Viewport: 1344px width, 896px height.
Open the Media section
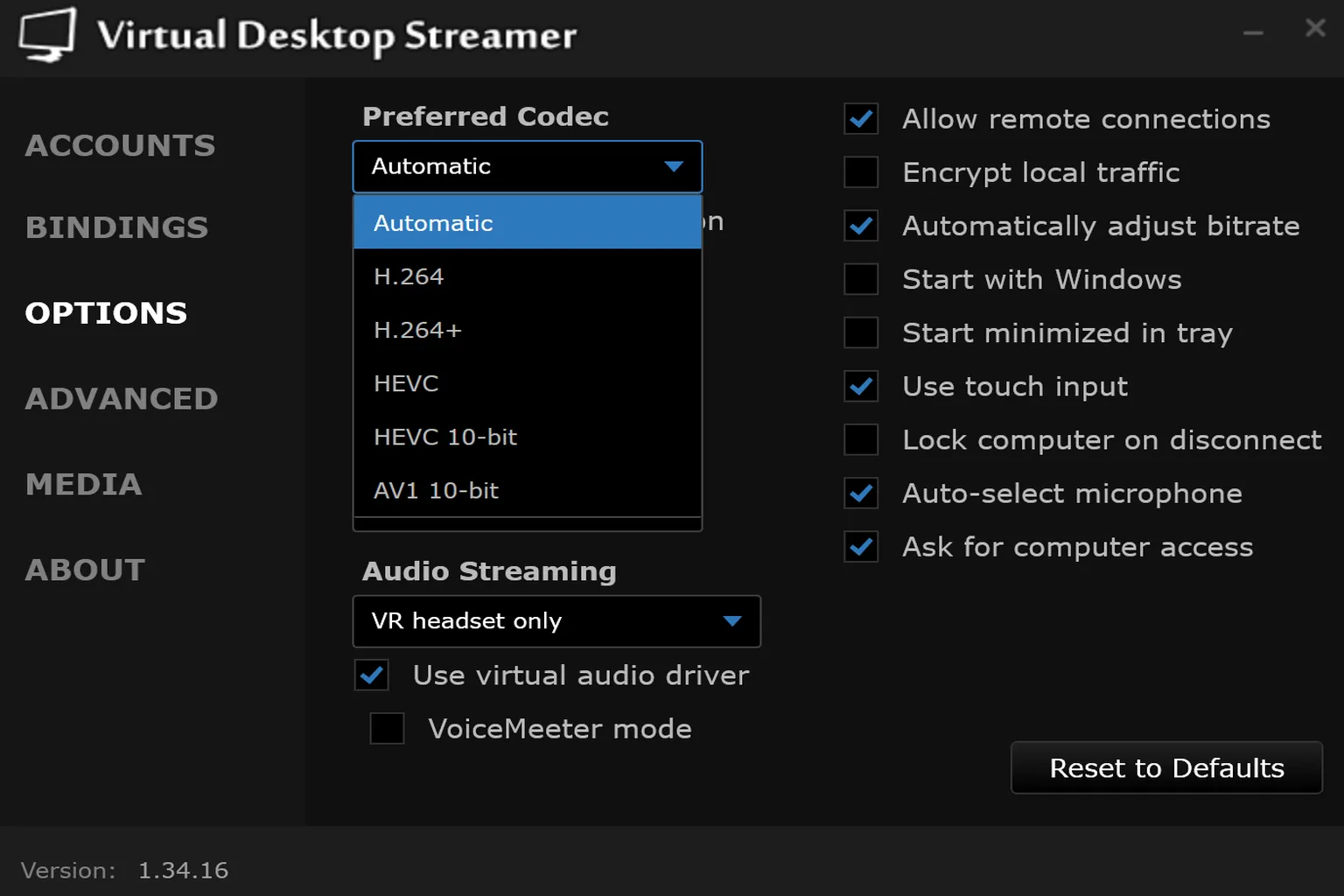[x=83, y=485]
